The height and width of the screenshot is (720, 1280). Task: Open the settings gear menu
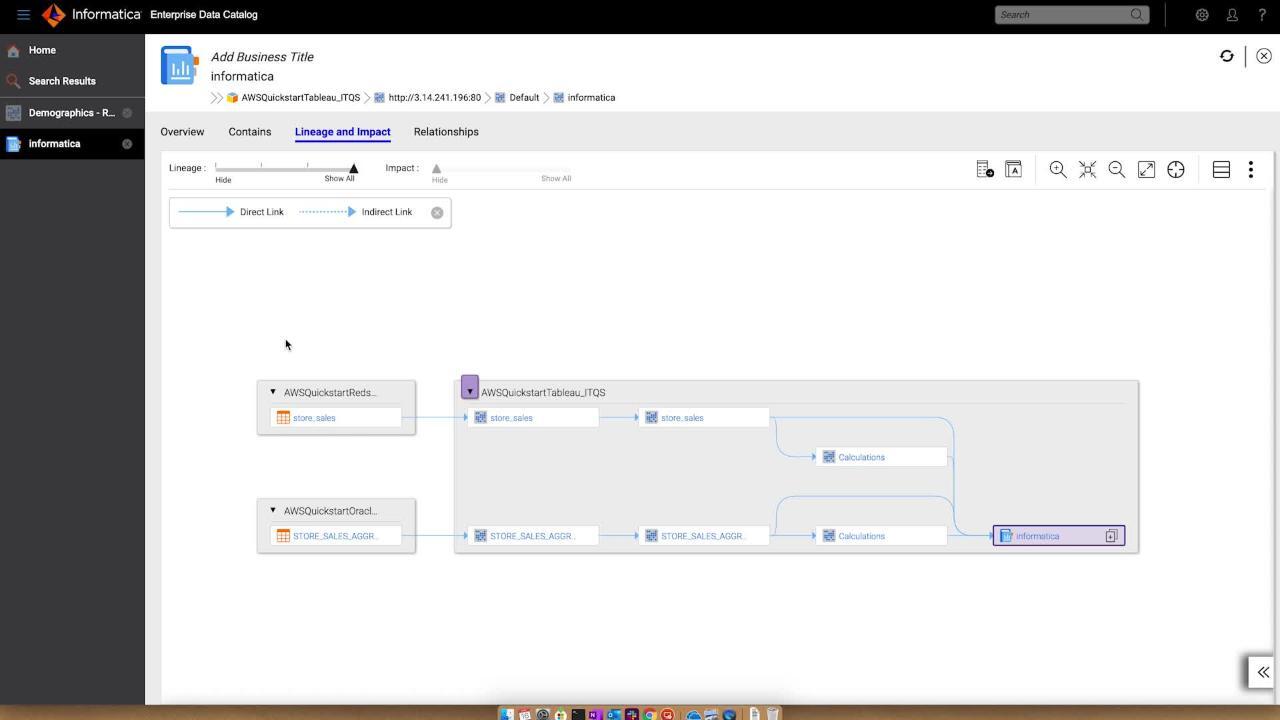pyautogui.click(x=1202, y=15)
